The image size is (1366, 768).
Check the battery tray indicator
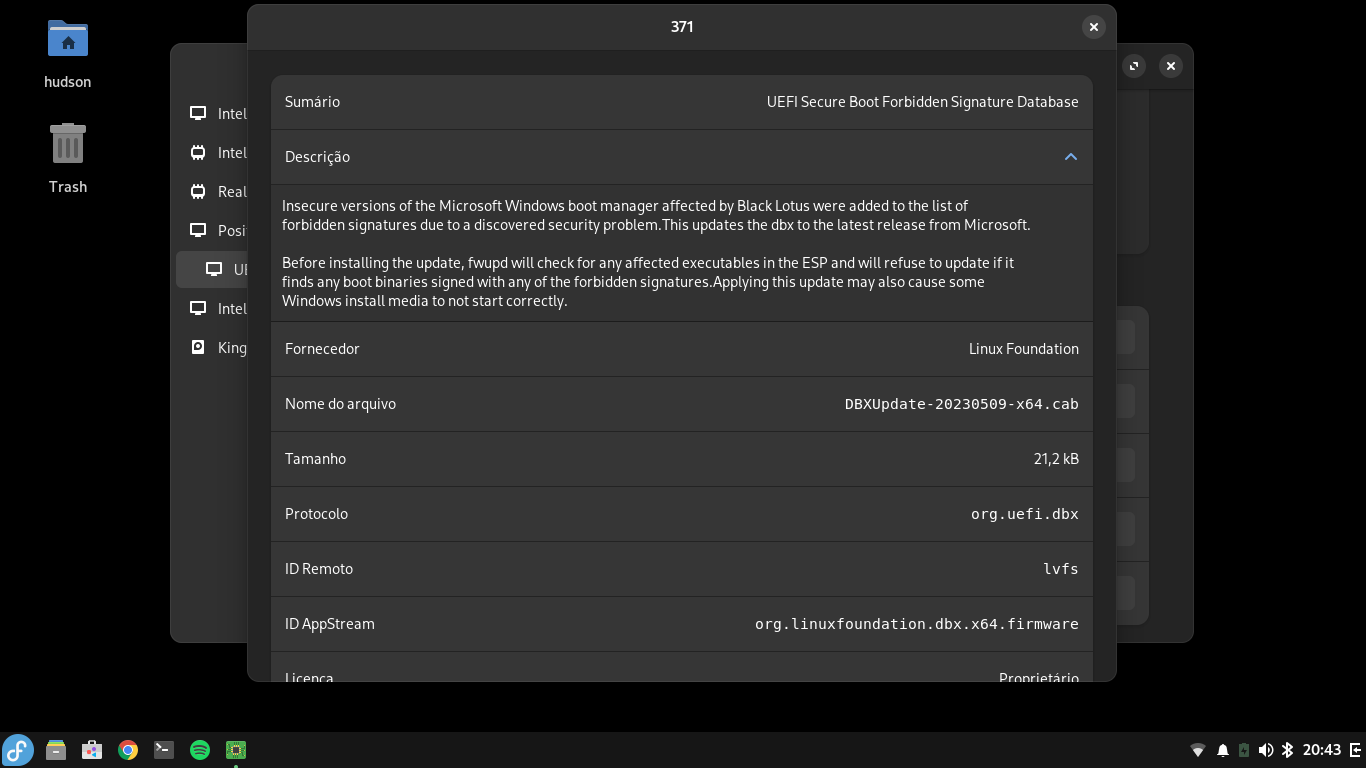point(1244,750)
